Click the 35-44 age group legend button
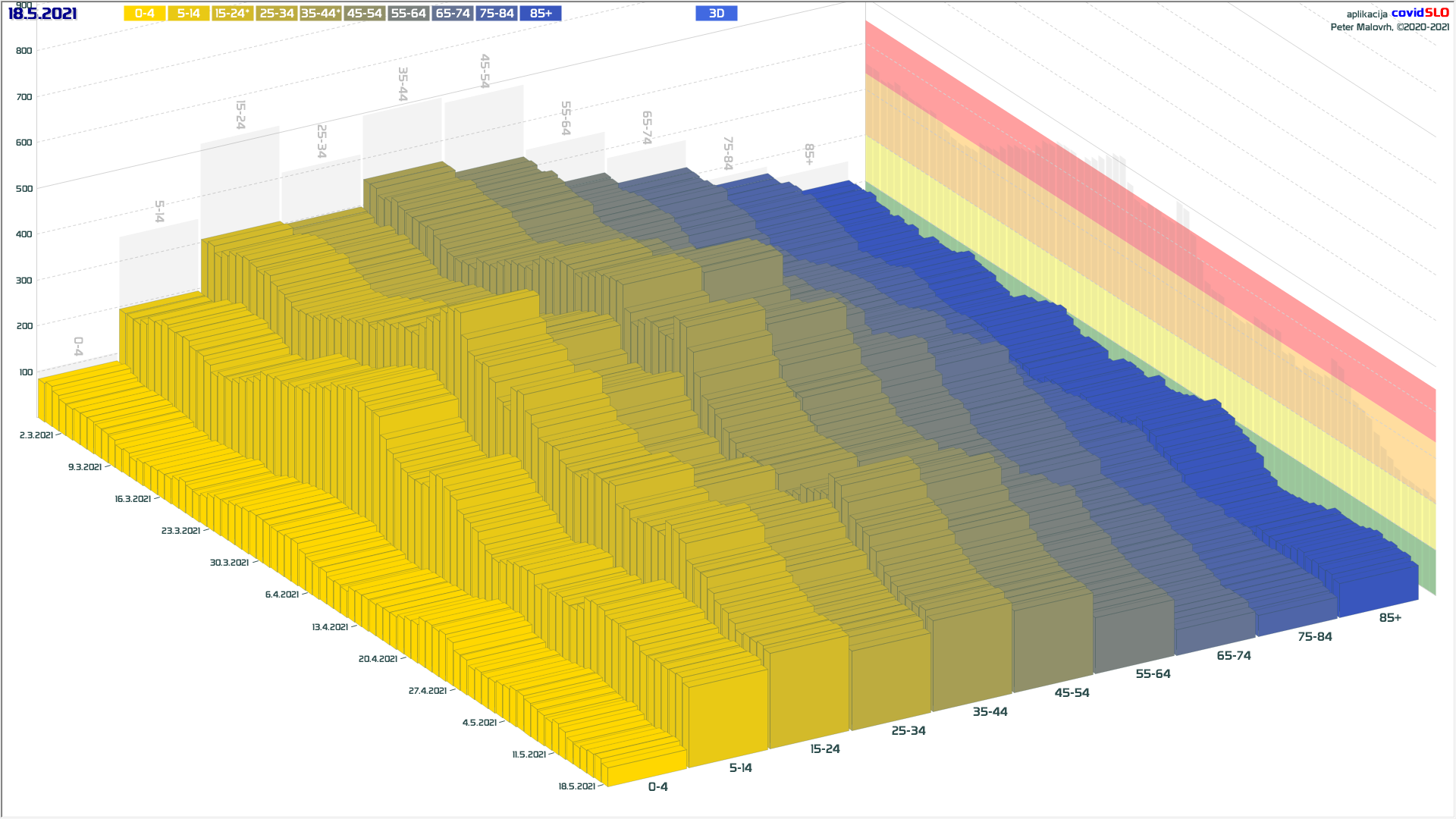1456x819 pixels. pyautogui.click(x=320, y=14)
